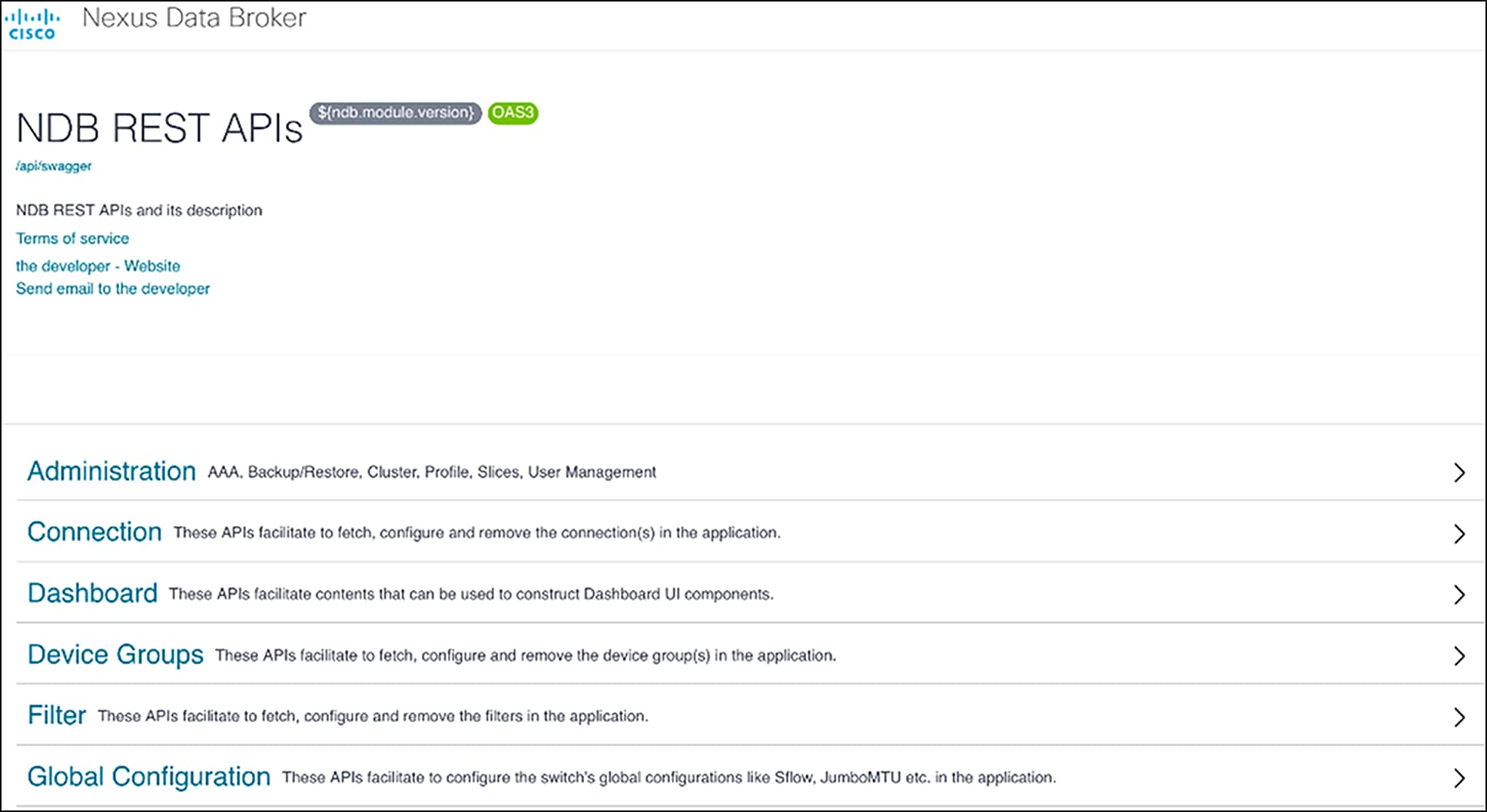Expand the Administration section chevron
Image resolution: width=1487 pixels, height=812 pixels.
(x=1459, y=472)
